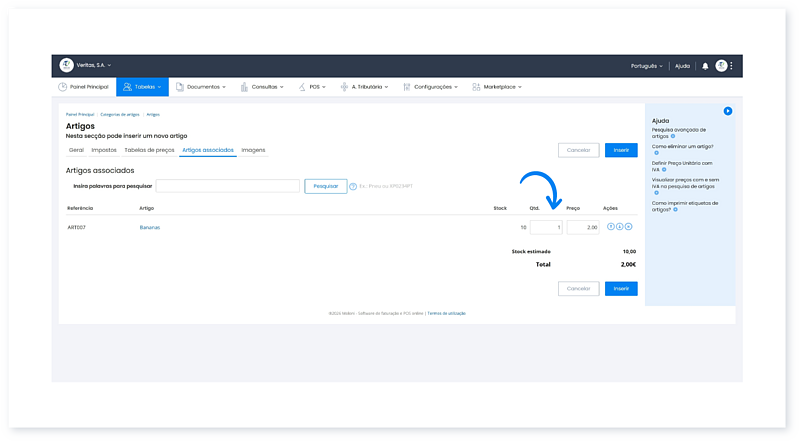Click the top Inserir button
Screen dimensions: 800x442
(620, 150)
